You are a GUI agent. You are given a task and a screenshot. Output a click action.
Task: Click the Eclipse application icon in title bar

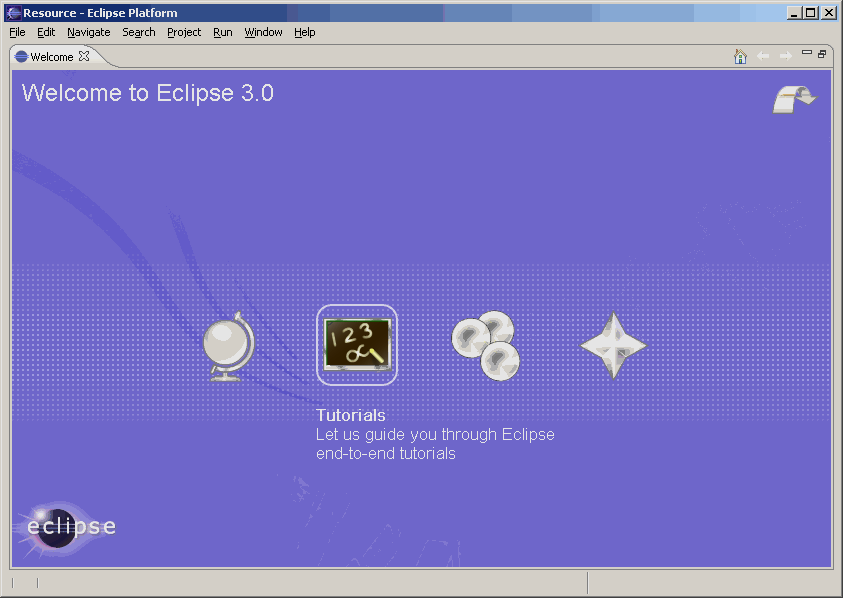pos(13,13)
